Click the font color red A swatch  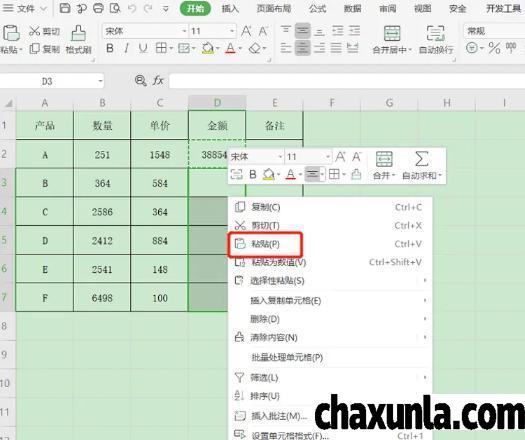tap(230, 49)
